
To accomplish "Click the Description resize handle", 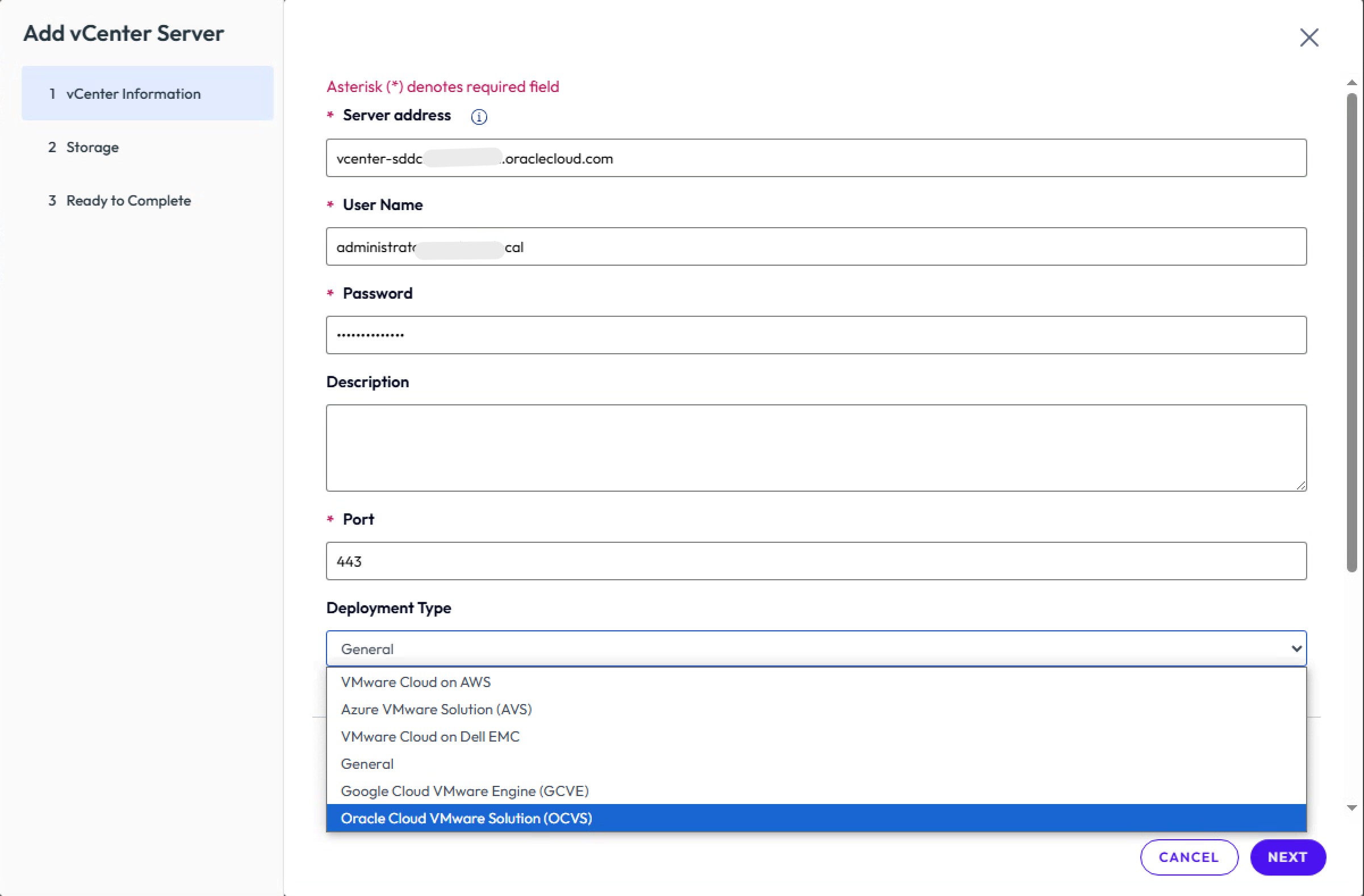I will [x=1300, y=486].
